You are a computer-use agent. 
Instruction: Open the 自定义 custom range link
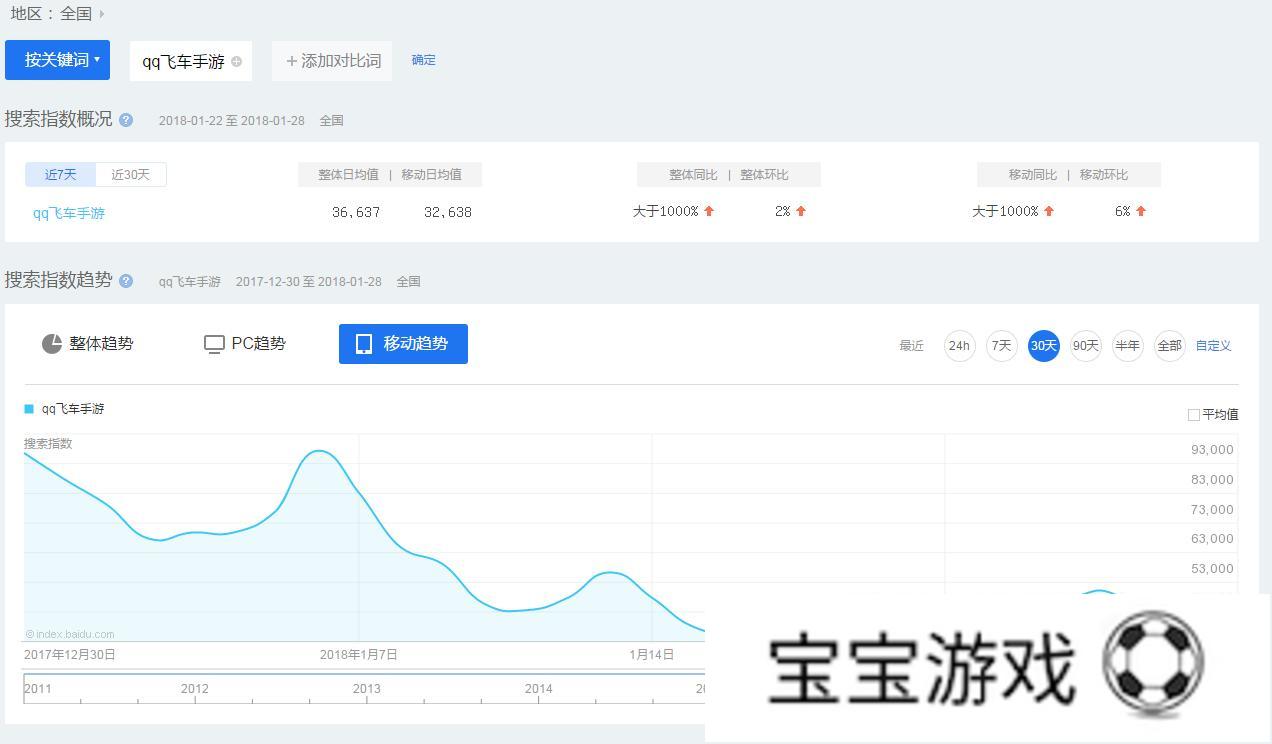[1213, 346]
